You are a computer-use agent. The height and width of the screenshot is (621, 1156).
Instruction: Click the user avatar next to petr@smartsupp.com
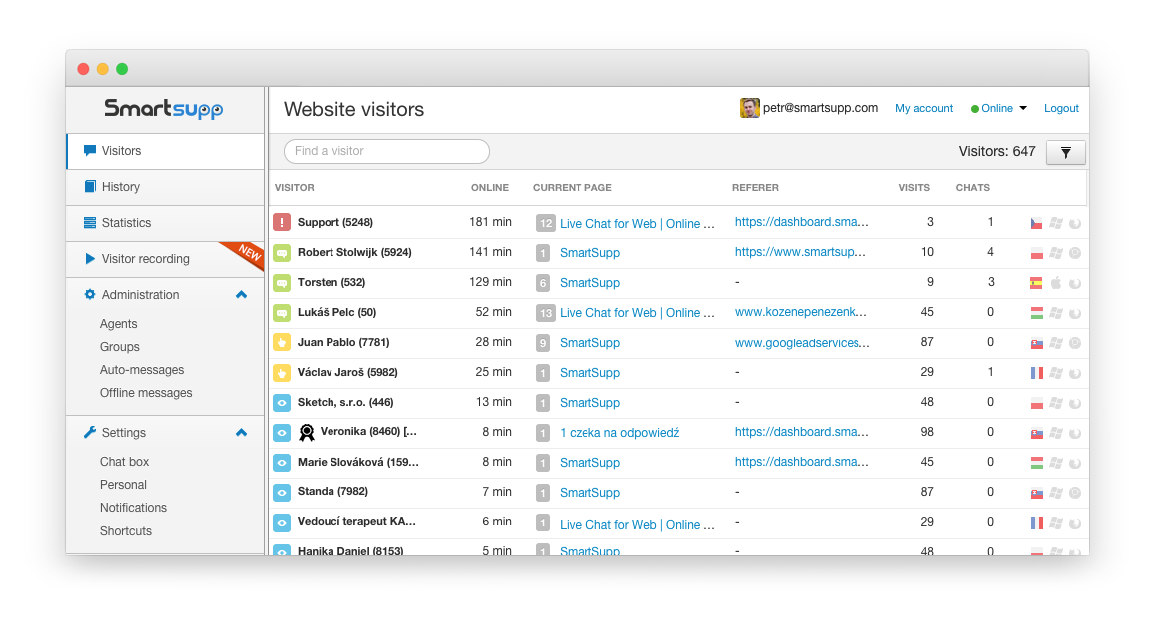tap(749, 108)
